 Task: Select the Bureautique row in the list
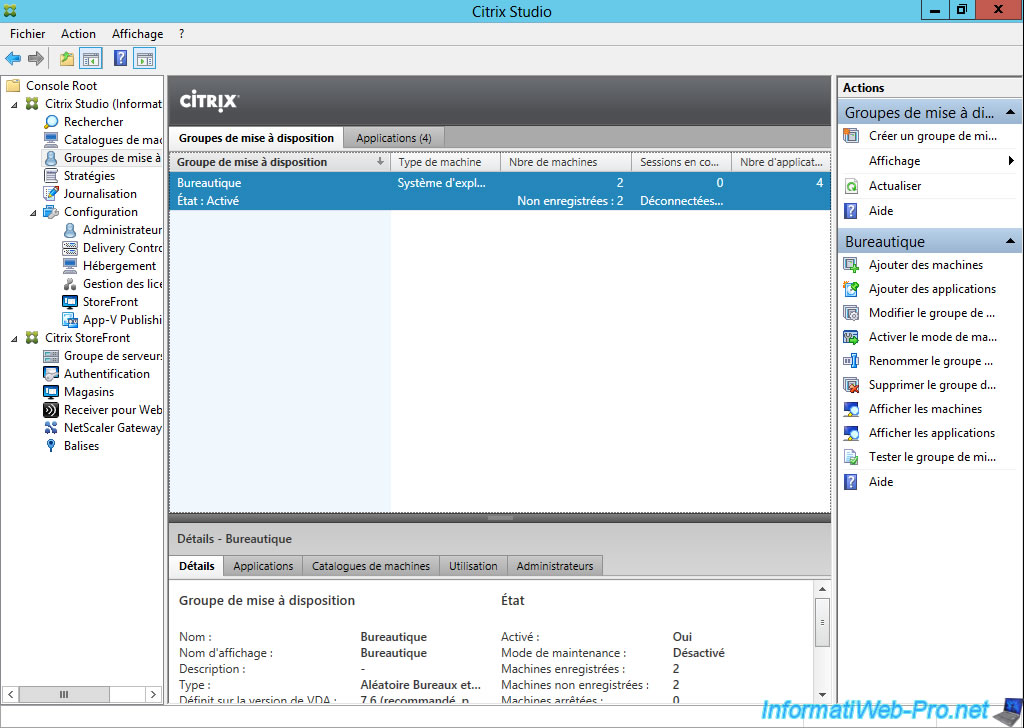pyautogui.click(x=500, y=191)
